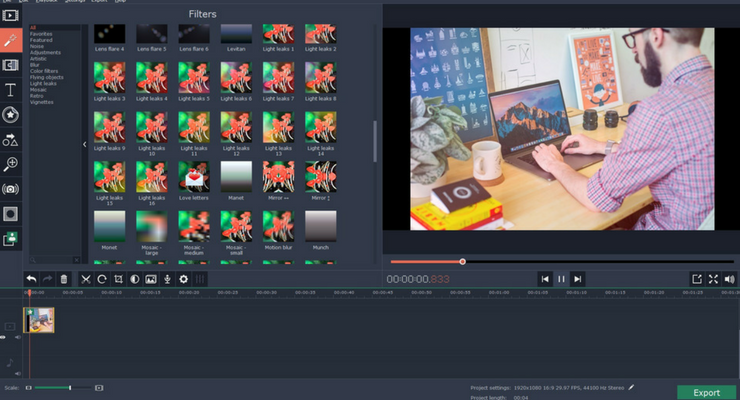Screen dimensions: 740x400
Task: Click the 00:00:30 mark on timeline ruler
Action: [x=266, y=293]
